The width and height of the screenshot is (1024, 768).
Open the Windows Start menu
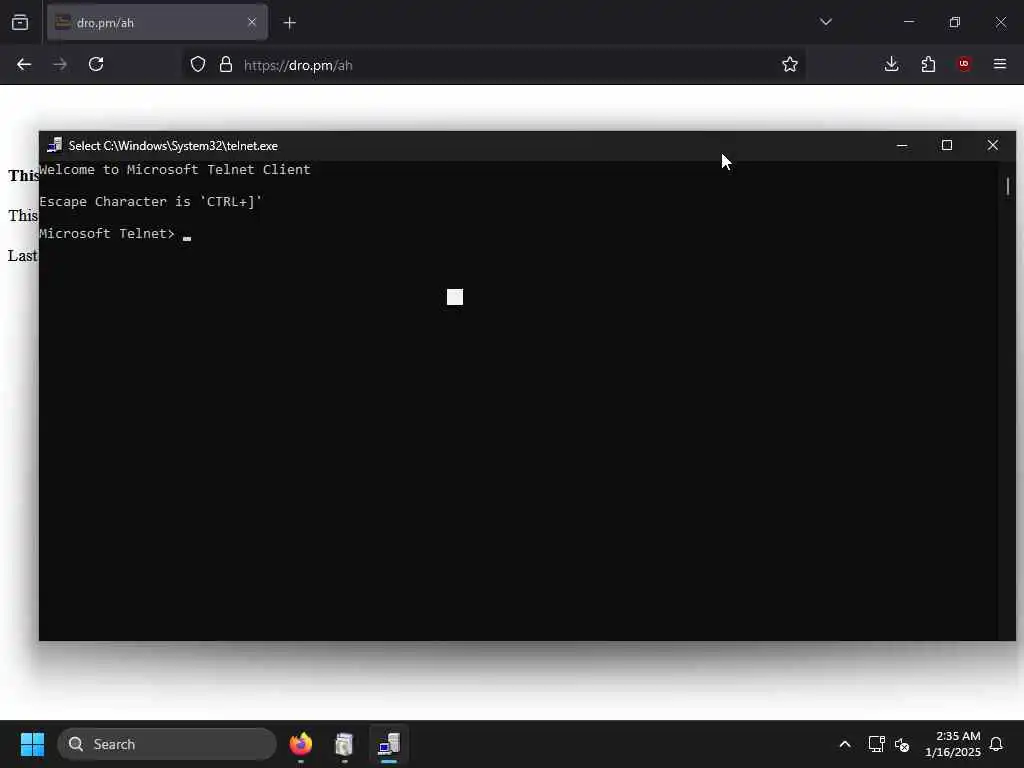pyautogui.click(x=32, y=744)
